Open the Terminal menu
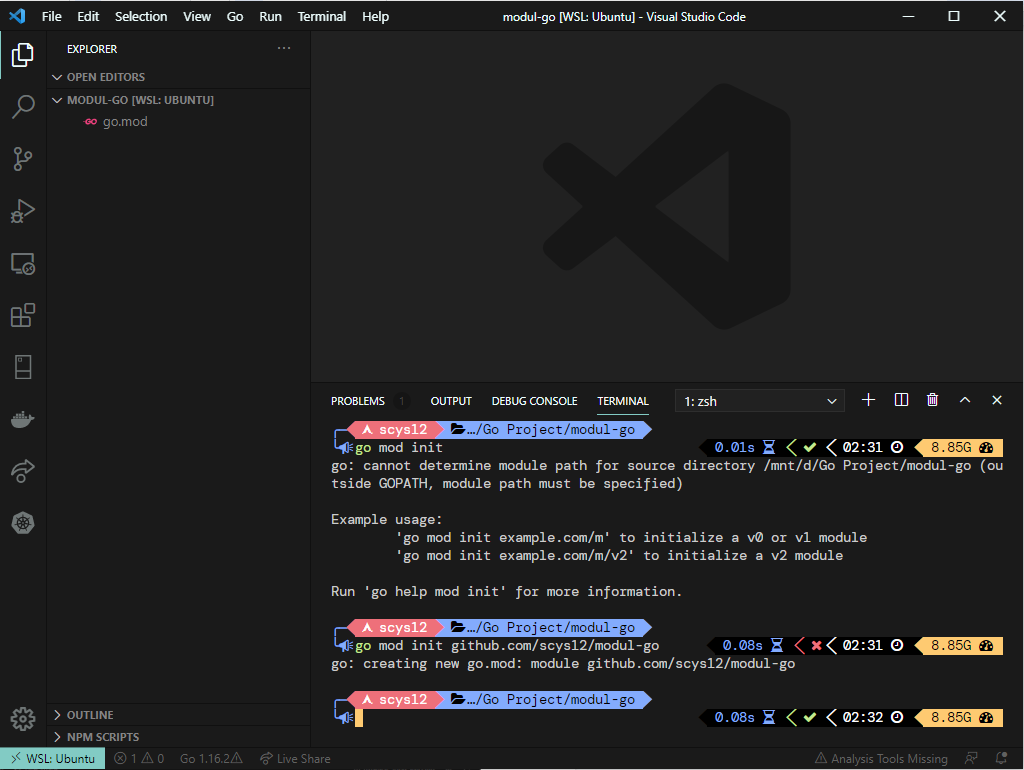This screenshot has height=770, width=1024. (x=322, y=16)
